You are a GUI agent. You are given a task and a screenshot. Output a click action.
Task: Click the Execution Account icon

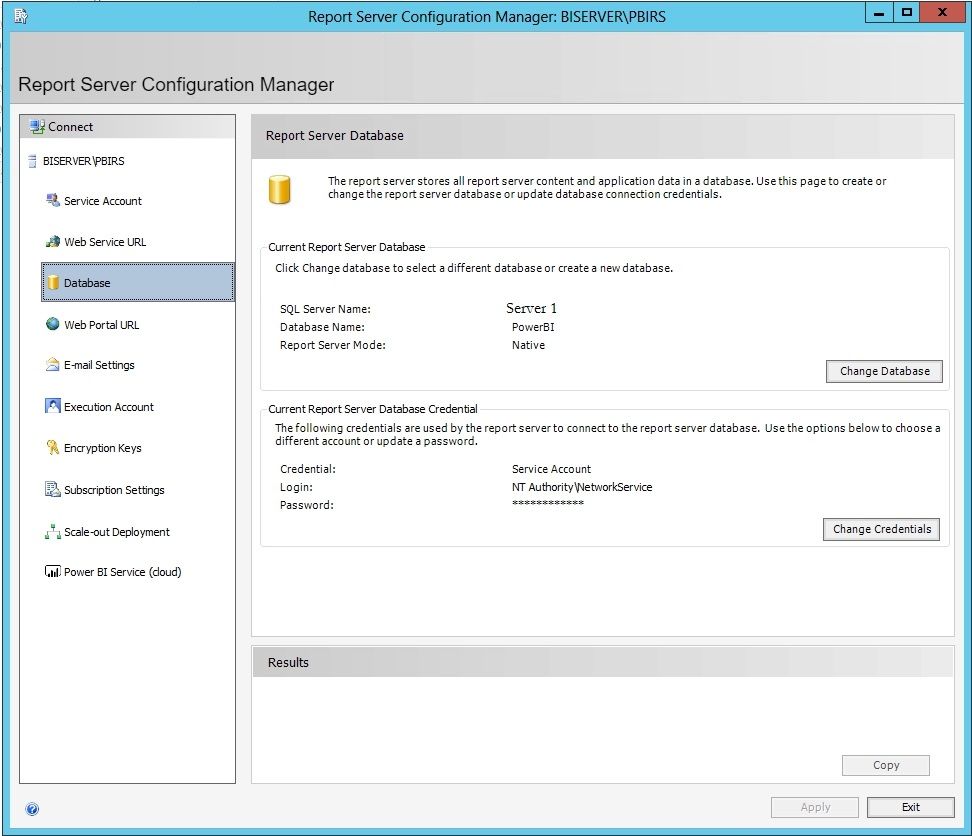click(x=53, y=407)
